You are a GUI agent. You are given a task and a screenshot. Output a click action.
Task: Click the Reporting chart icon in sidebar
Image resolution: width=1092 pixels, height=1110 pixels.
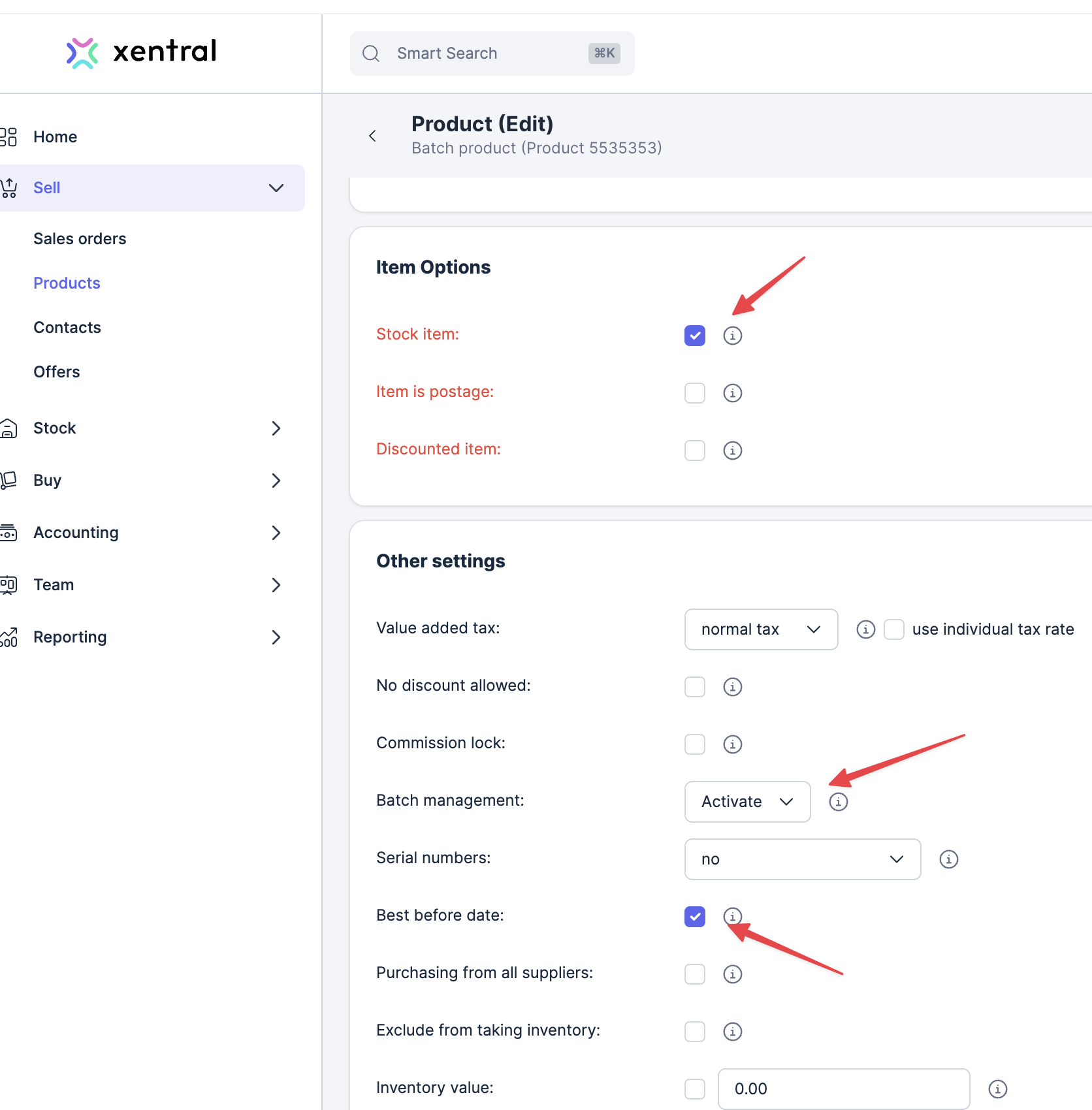(x=8, y=637)
